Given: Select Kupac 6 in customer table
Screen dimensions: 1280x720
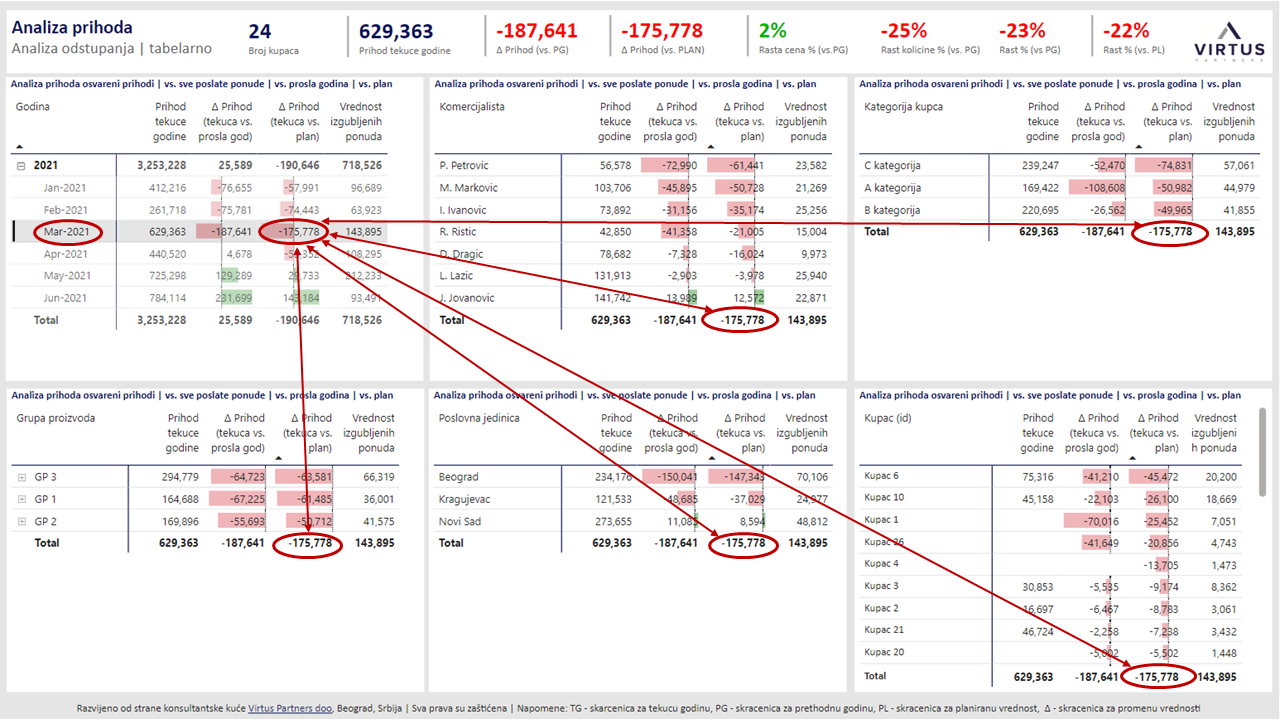Looking at the screenshot, I should [x=882, y=477].
